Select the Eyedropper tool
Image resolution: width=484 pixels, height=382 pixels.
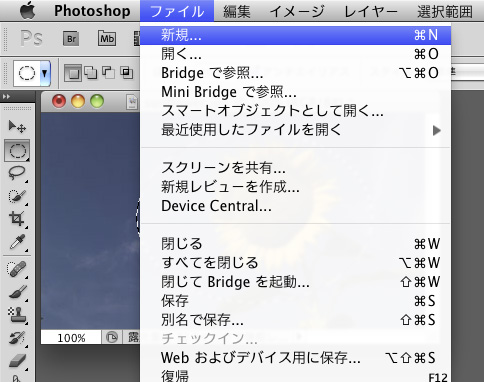pos(17,242)
